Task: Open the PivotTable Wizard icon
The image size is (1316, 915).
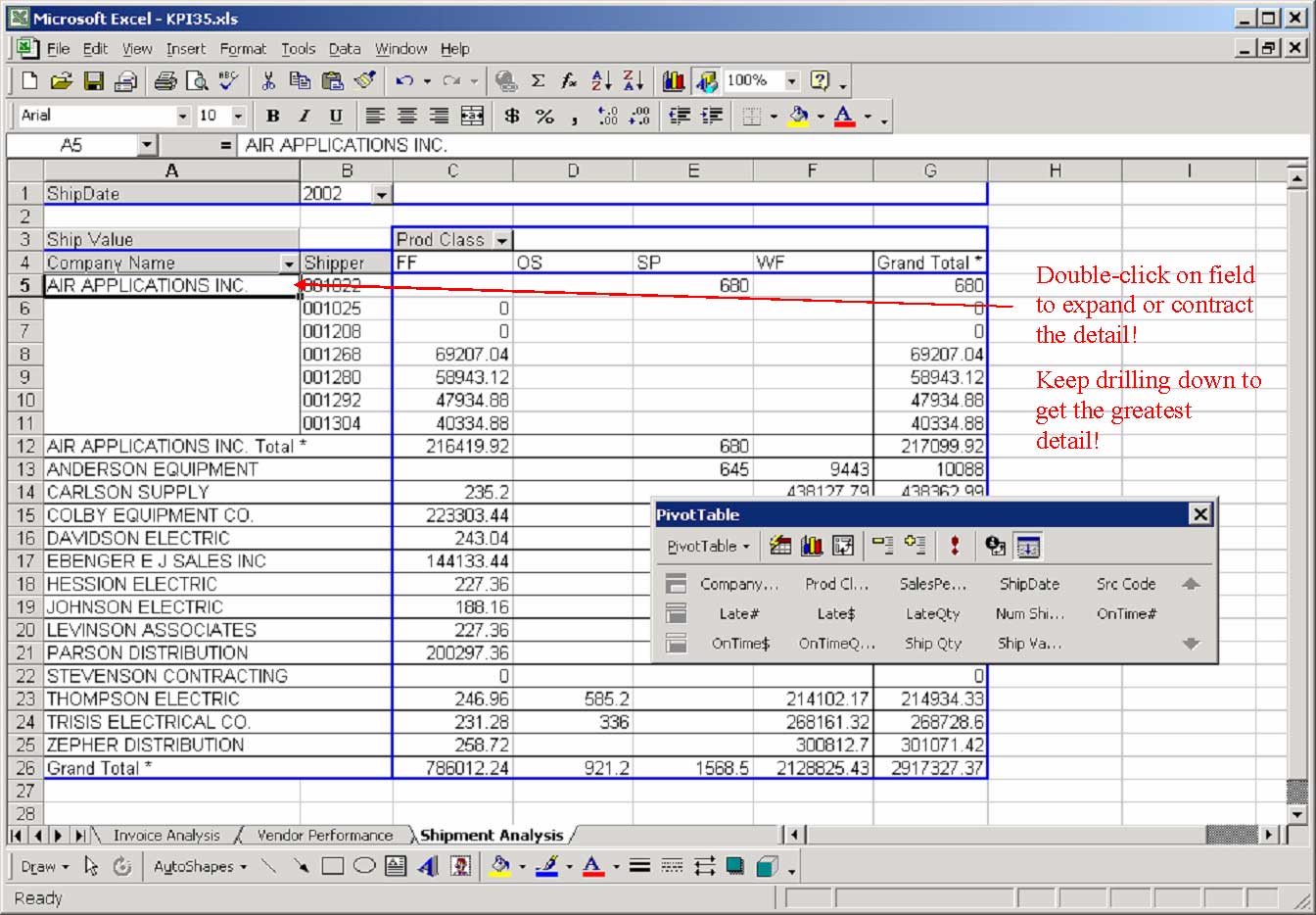Action: click(843, 546)
